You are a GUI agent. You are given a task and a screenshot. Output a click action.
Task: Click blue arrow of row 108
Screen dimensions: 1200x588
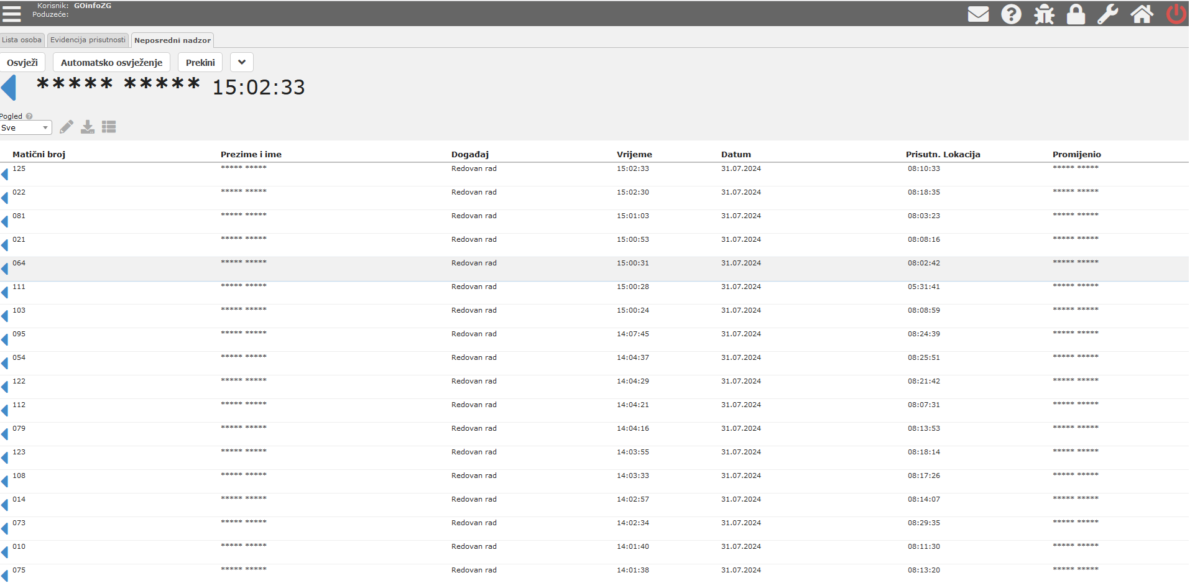(x=4, y=482)
